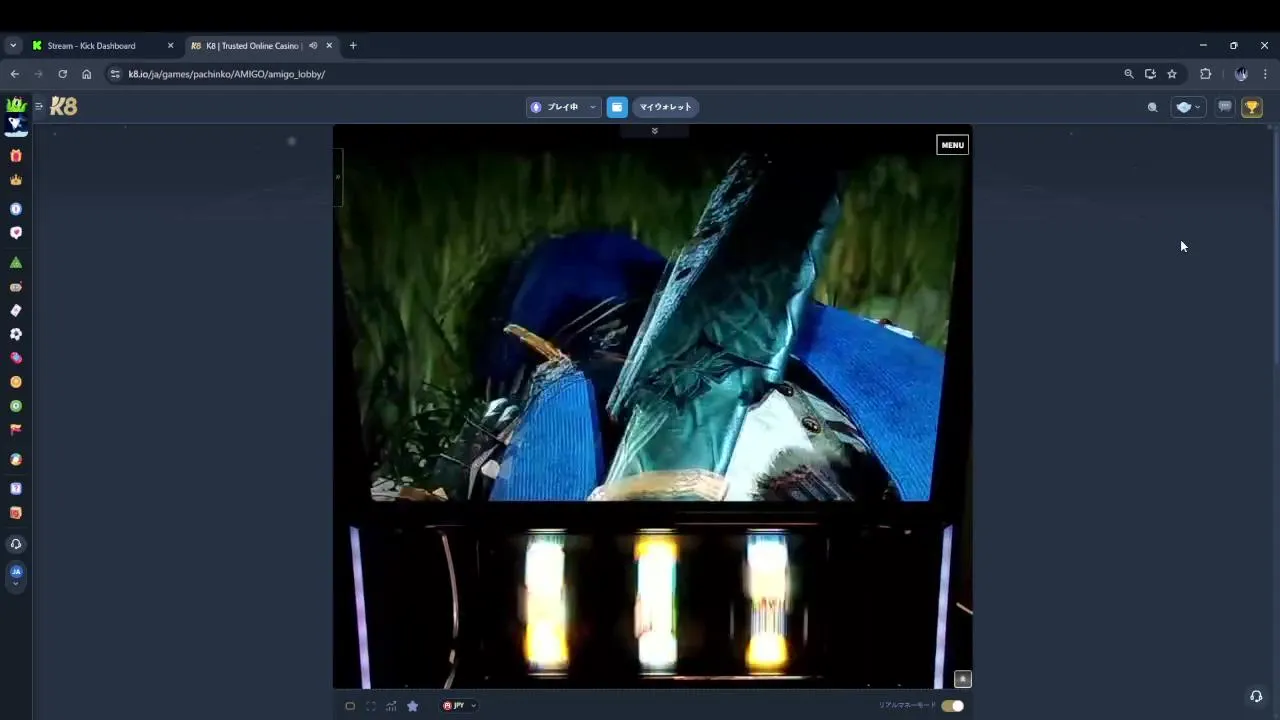The height and width of the screenshot is (720, 1280).
Task: Expand the double chevron above game
Action: tap(654, 131)
